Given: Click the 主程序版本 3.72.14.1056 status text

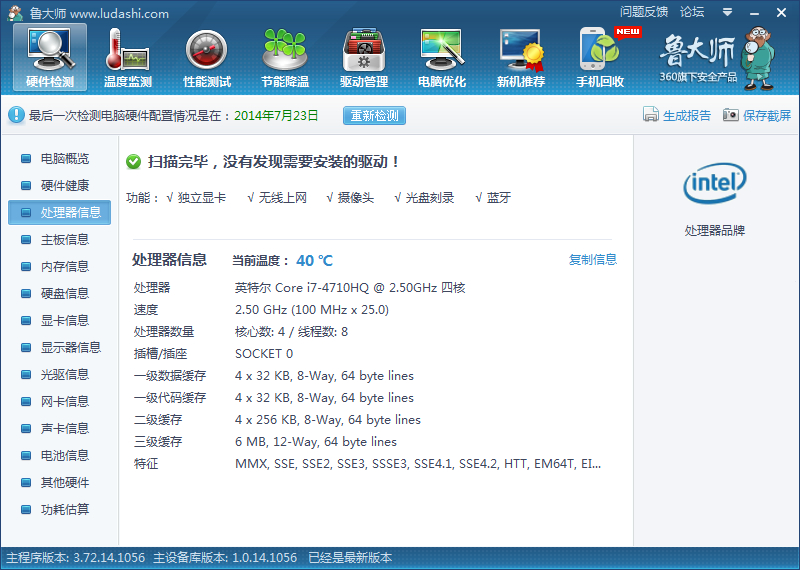Looking at the screenshot, I should point(75,558).
